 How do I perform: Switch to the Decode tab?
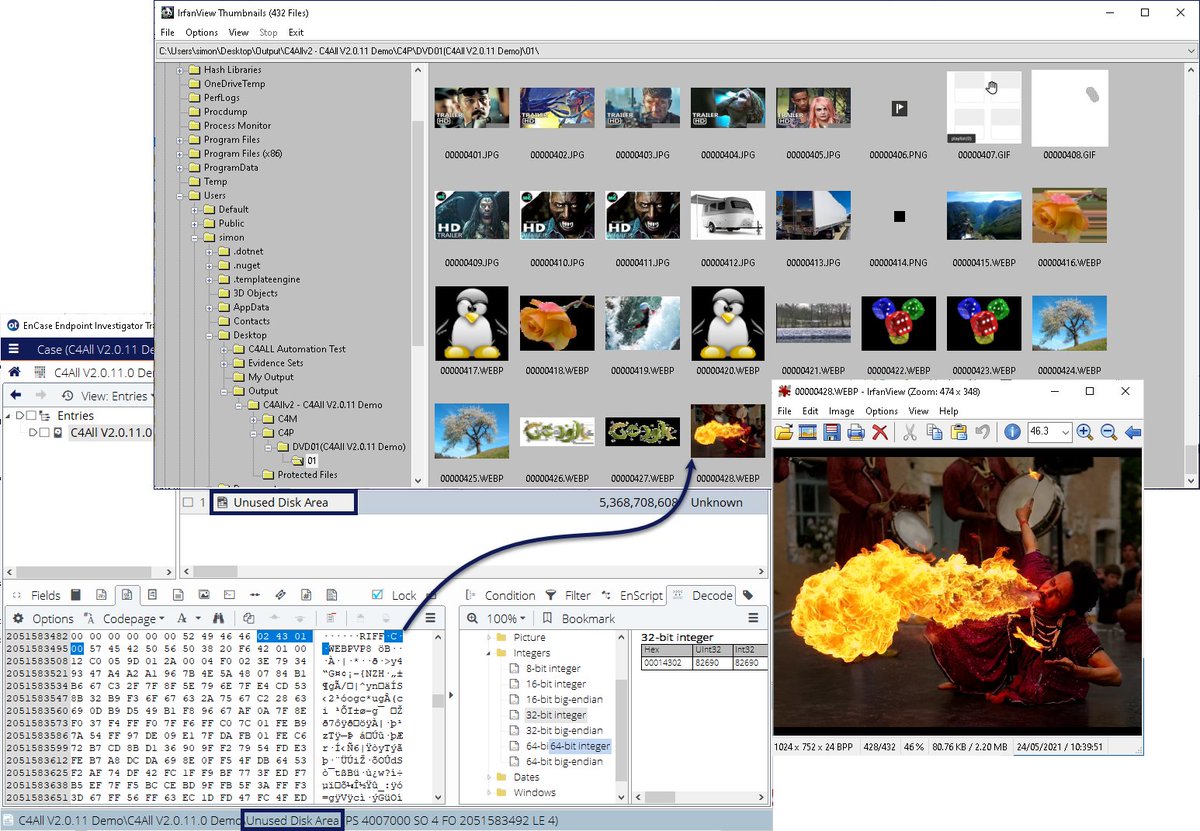(702, 595)
